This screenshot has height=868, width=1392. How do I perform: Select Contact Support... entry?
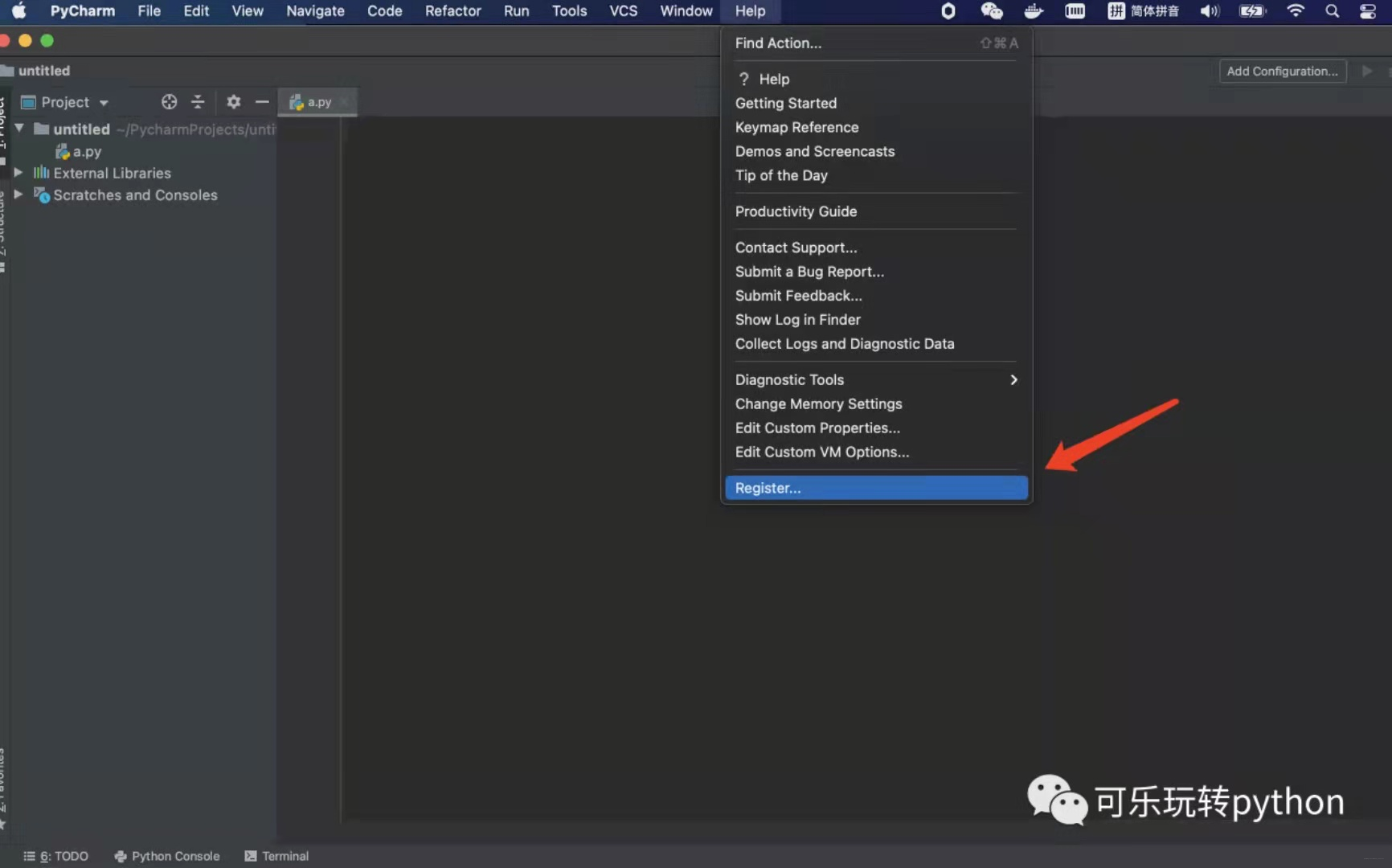[876, 248]
